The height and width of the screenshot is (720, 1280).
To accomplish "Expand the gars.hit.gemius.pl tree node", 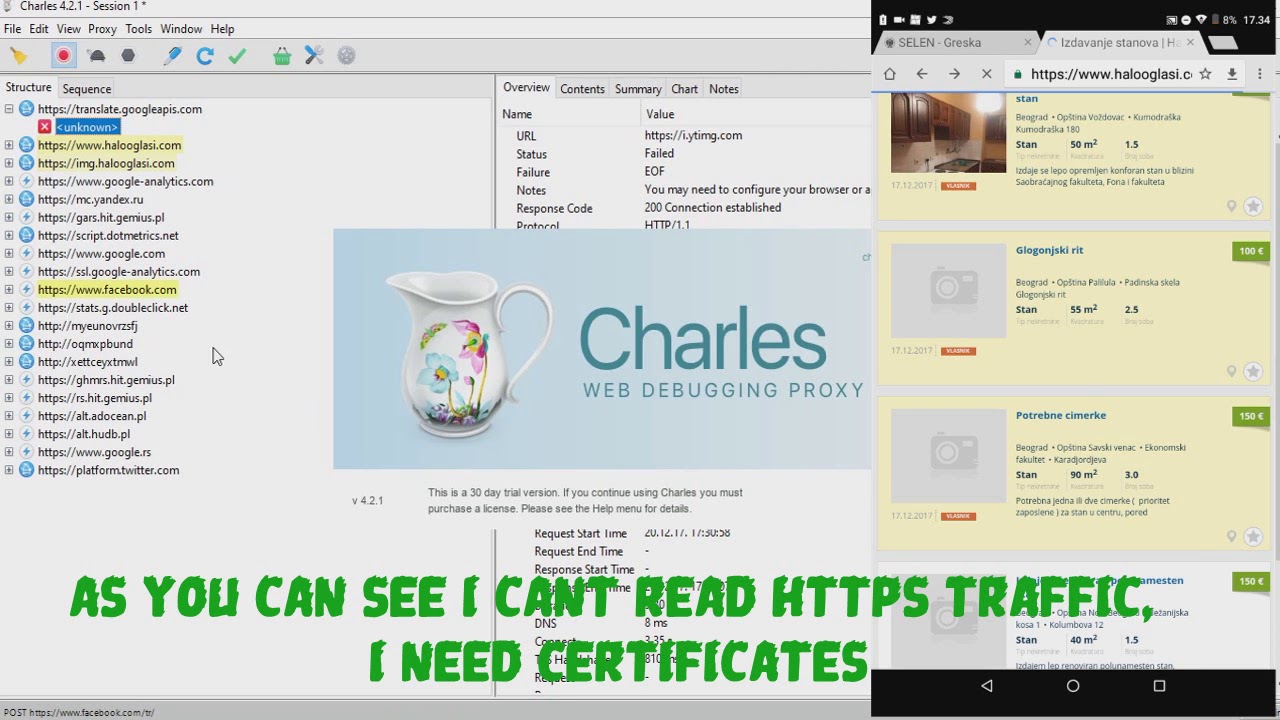I will pos(9,217).
